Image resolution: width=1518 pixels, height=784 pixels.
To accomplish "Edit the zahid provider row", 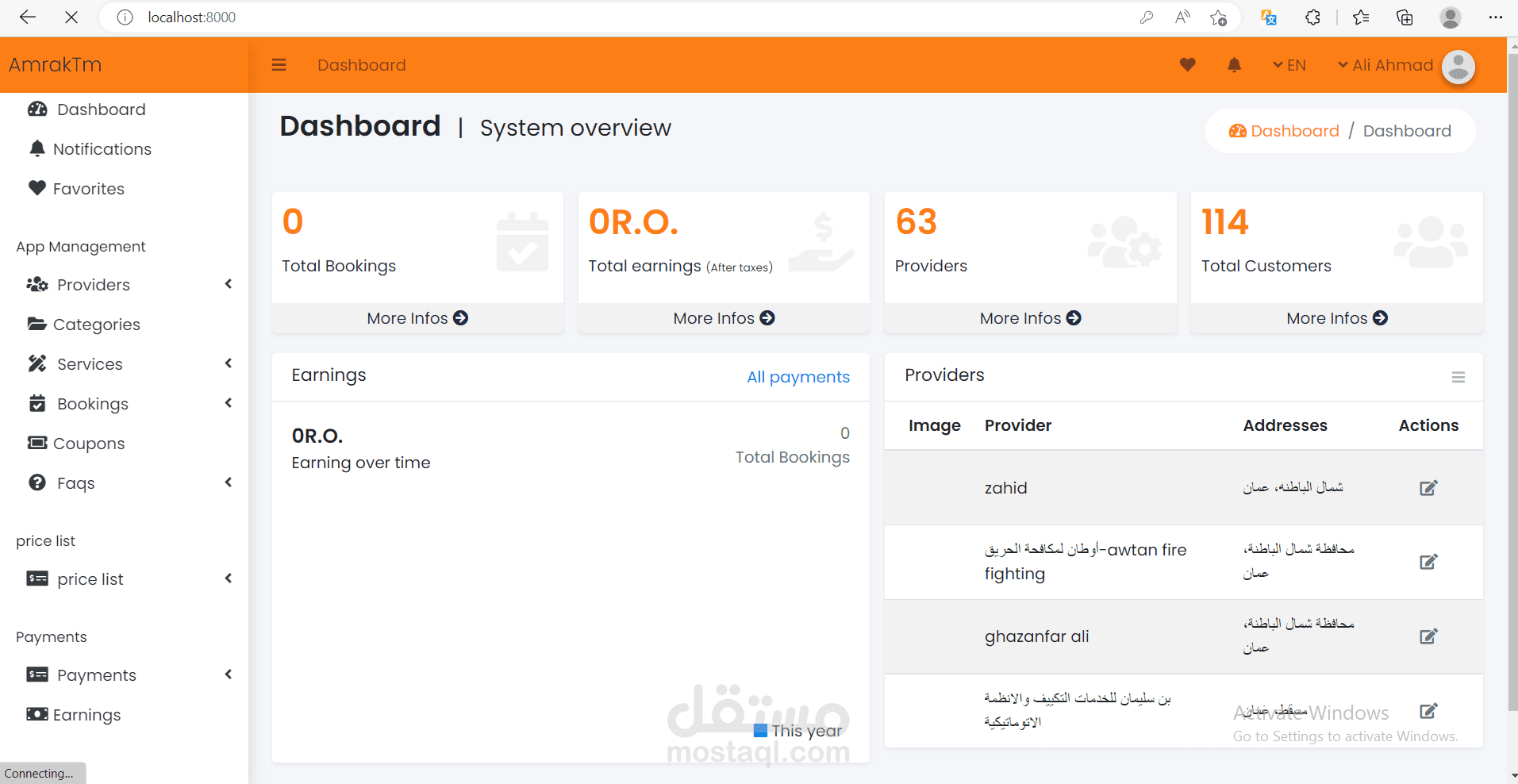I will click(1428, 488).
